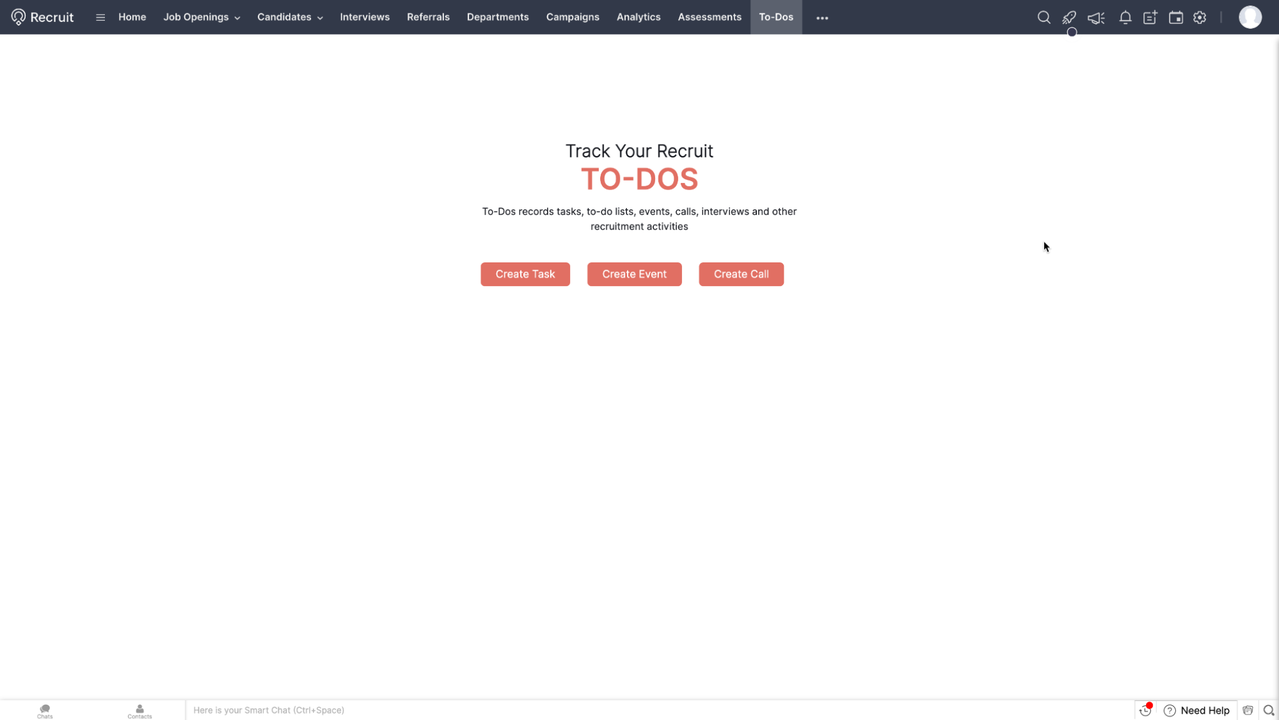The width and height of the screenshot is (1279, 720).
Task: Open the settings gear
Action: 1200,17
